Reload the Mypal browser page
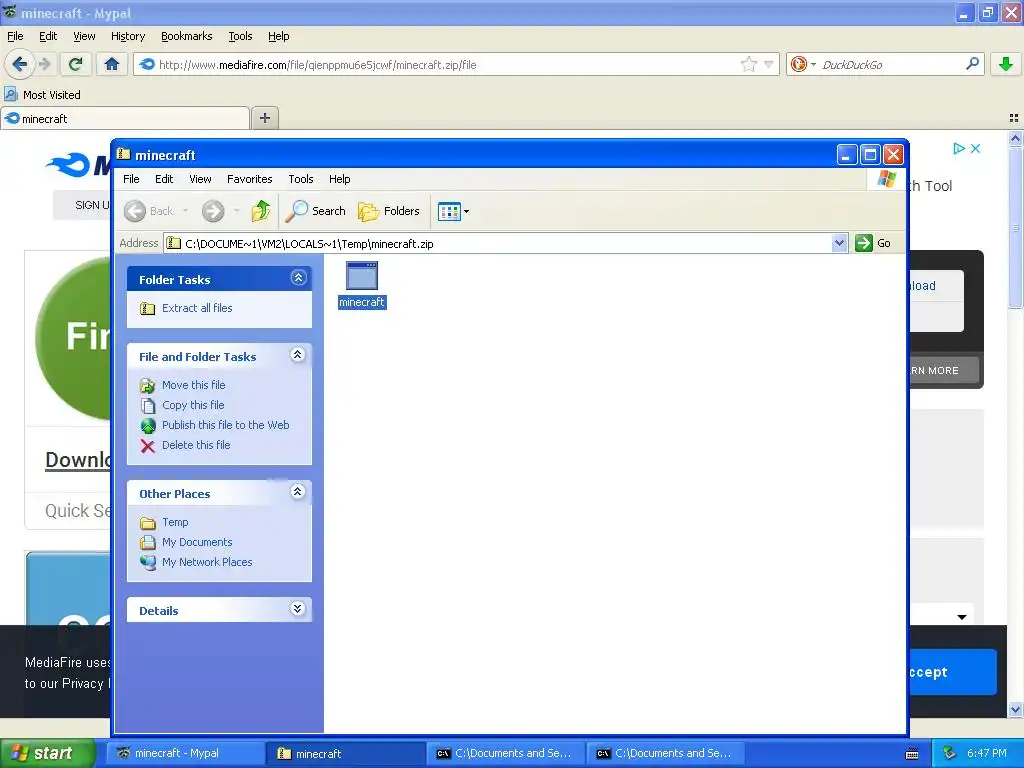The image size is (1024, 768). (x=75, y=64)
